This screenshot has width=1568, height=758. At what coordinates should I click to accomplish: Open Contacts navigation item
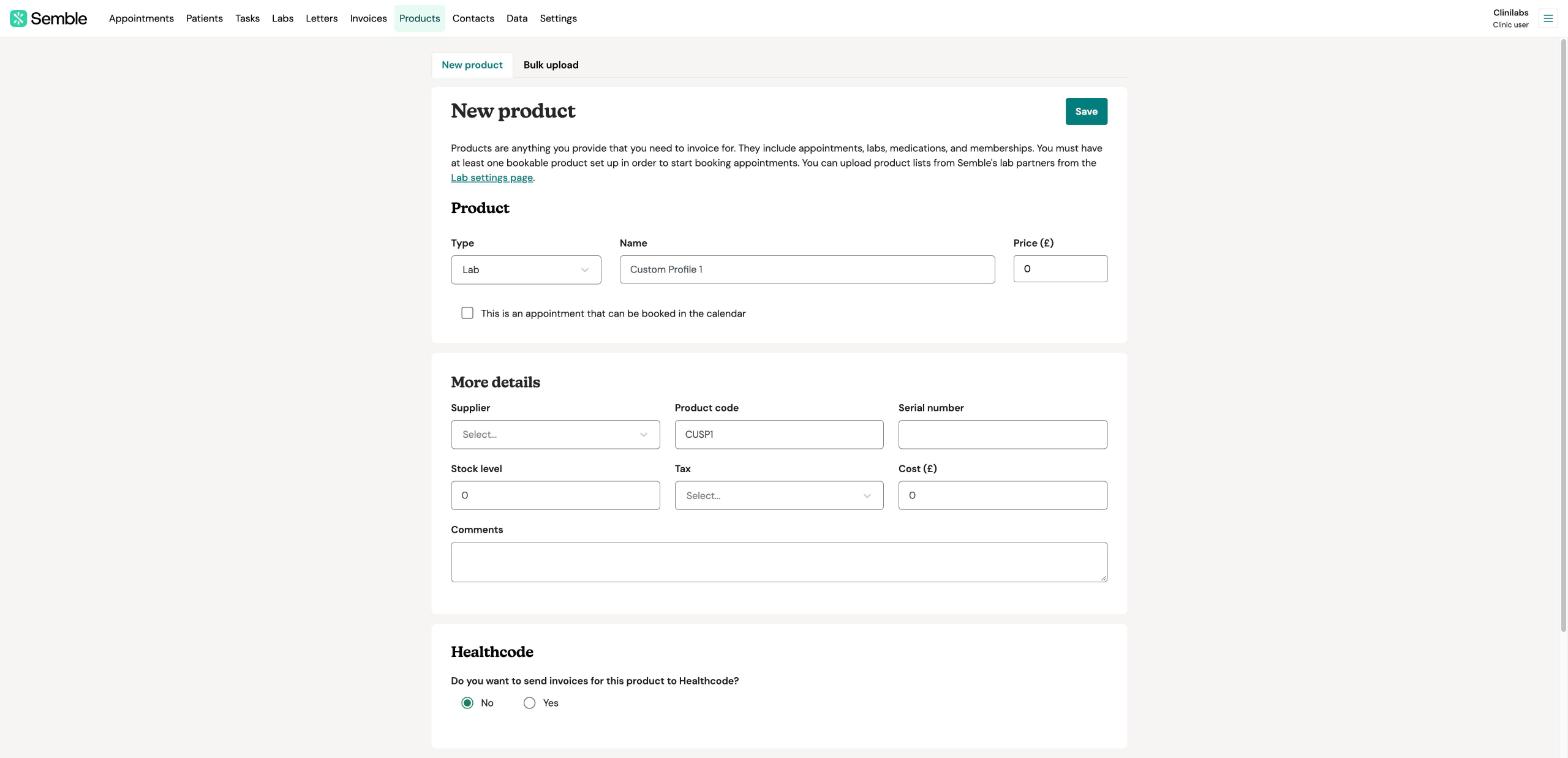pyautogui.click(x=473, y=19)
